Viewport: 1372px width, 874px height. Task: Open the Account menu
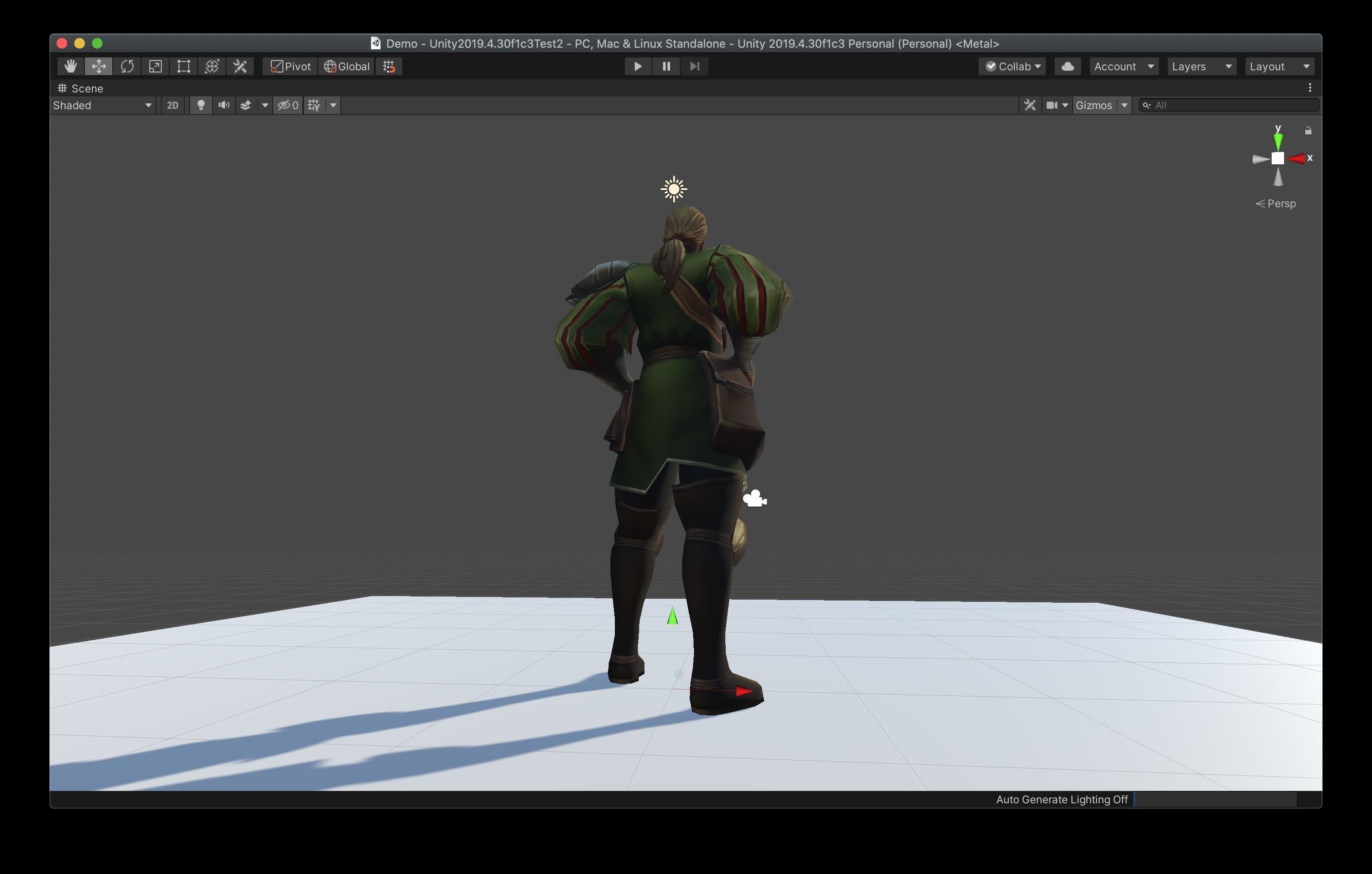click(x=1123, y=66)
